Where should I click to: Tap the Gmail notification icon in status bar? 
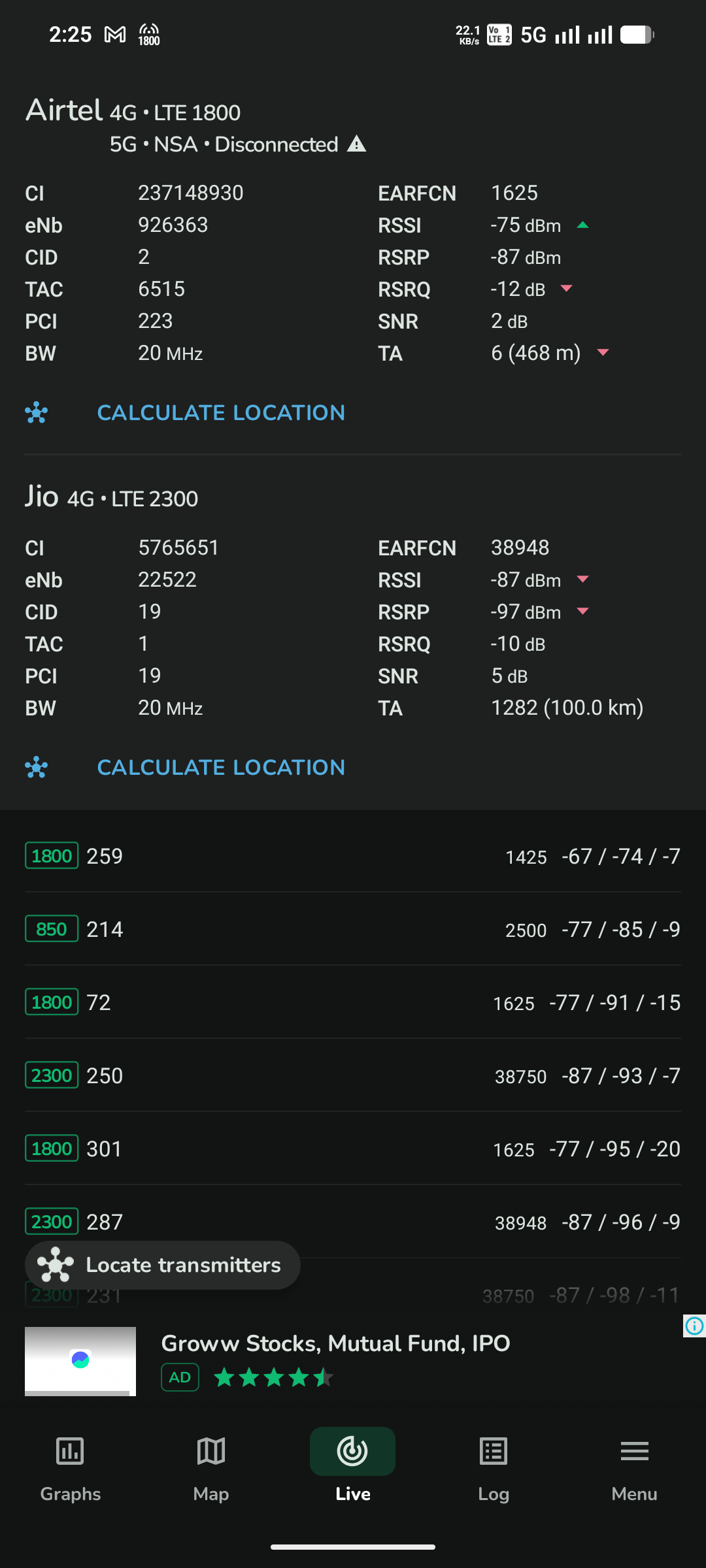pos(115,35)
